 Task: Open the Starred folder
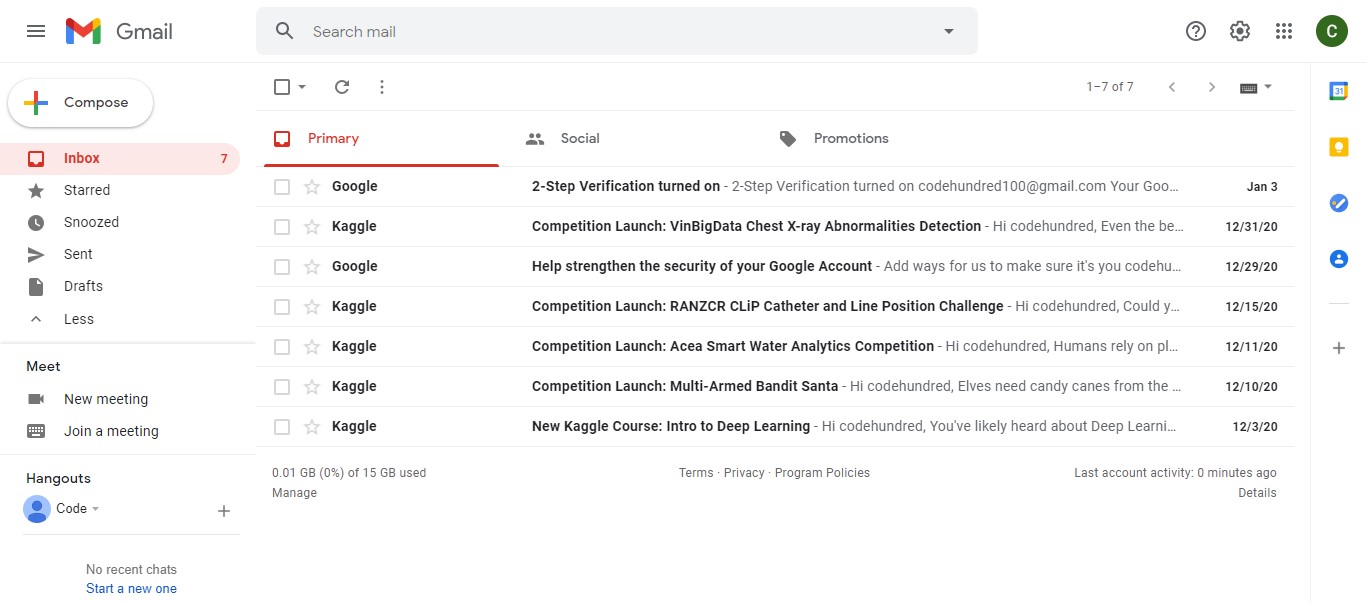[87, 190]
